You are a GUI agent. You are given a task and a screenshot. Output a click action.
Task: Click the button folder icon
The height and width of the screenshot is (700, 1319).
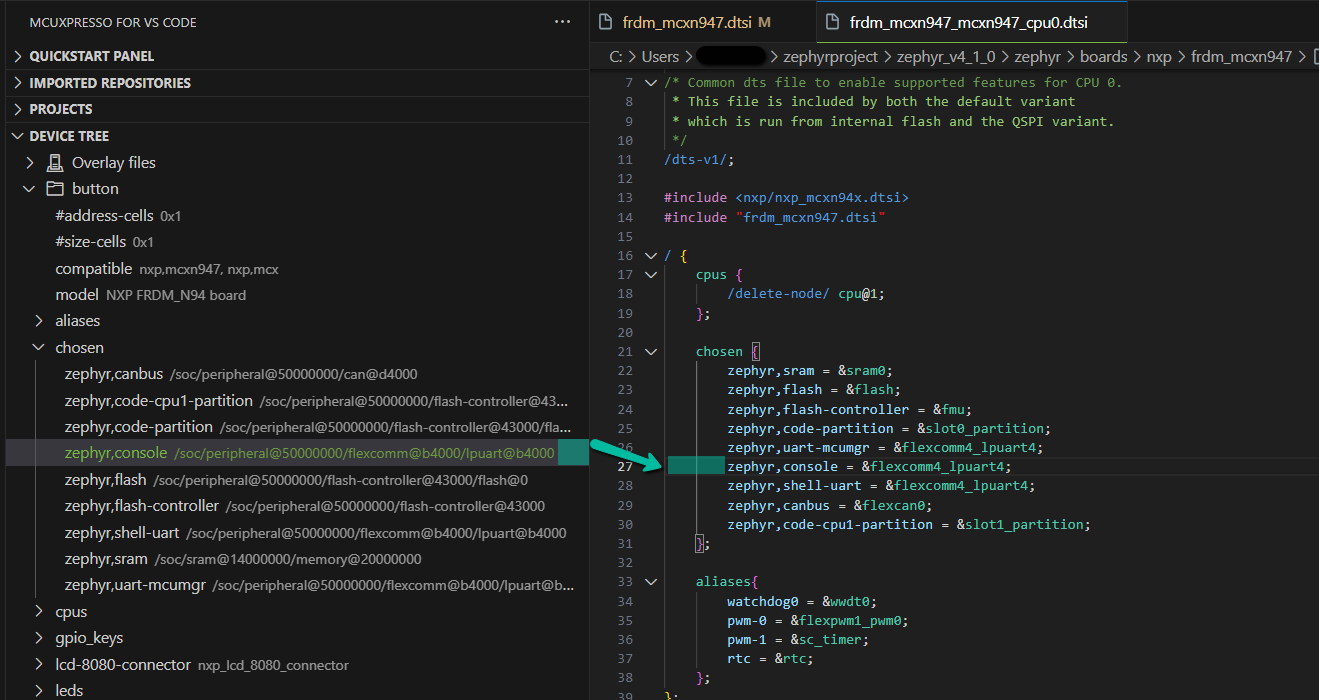click(55, 188)
